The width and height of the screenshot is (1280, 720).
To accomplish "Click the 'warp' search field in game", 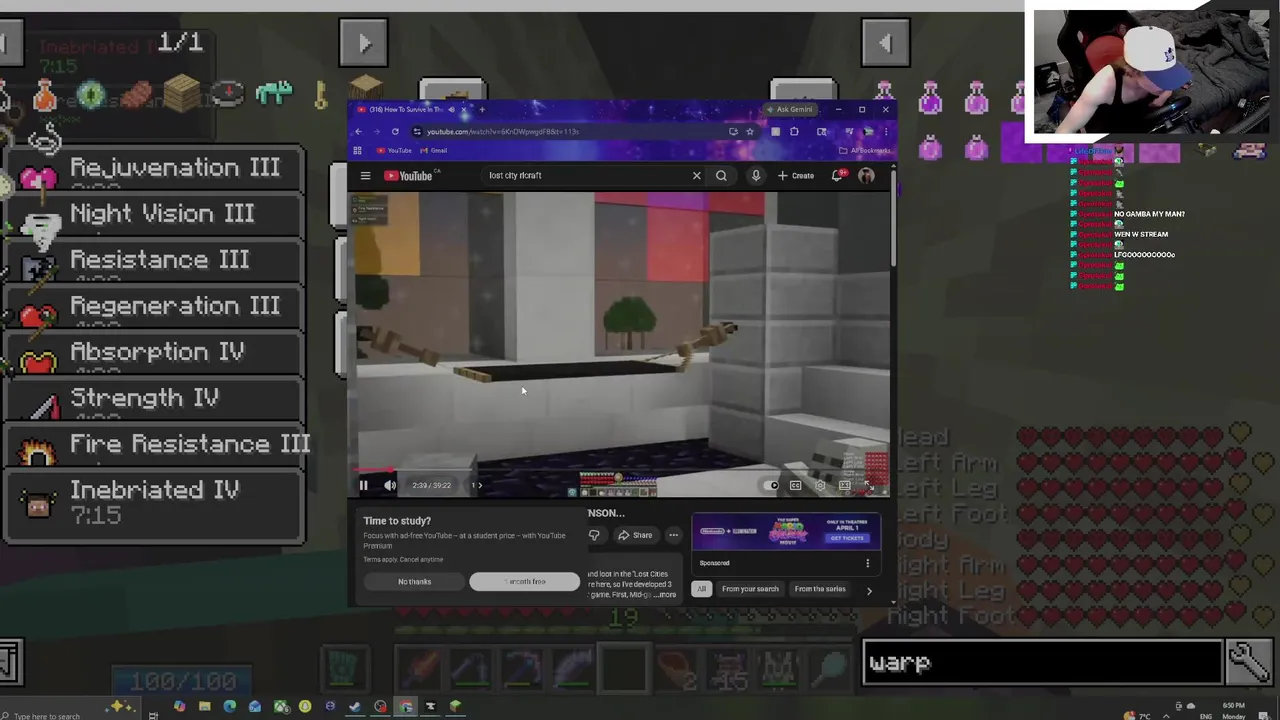I will (1043, 663).
